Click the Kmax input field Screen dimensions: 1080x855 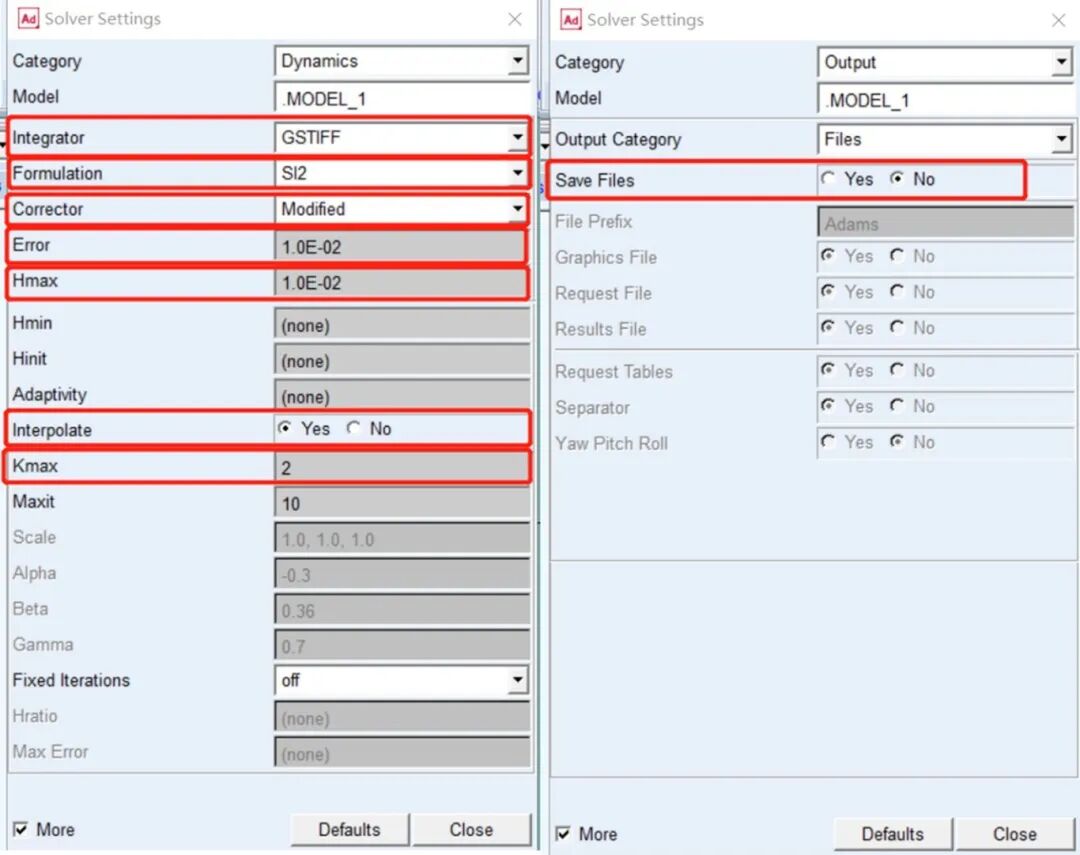(x=400, y=467)
